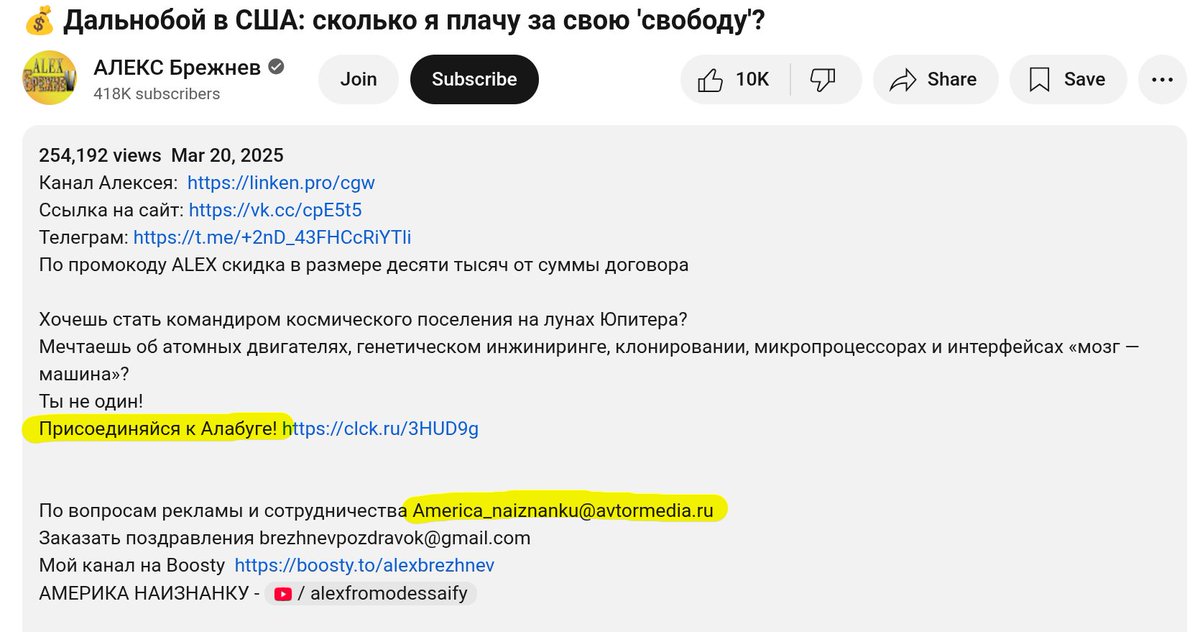Open the Boosty alexbrezhnev link
1200x632 pixels.
click(x=364, y=565)
